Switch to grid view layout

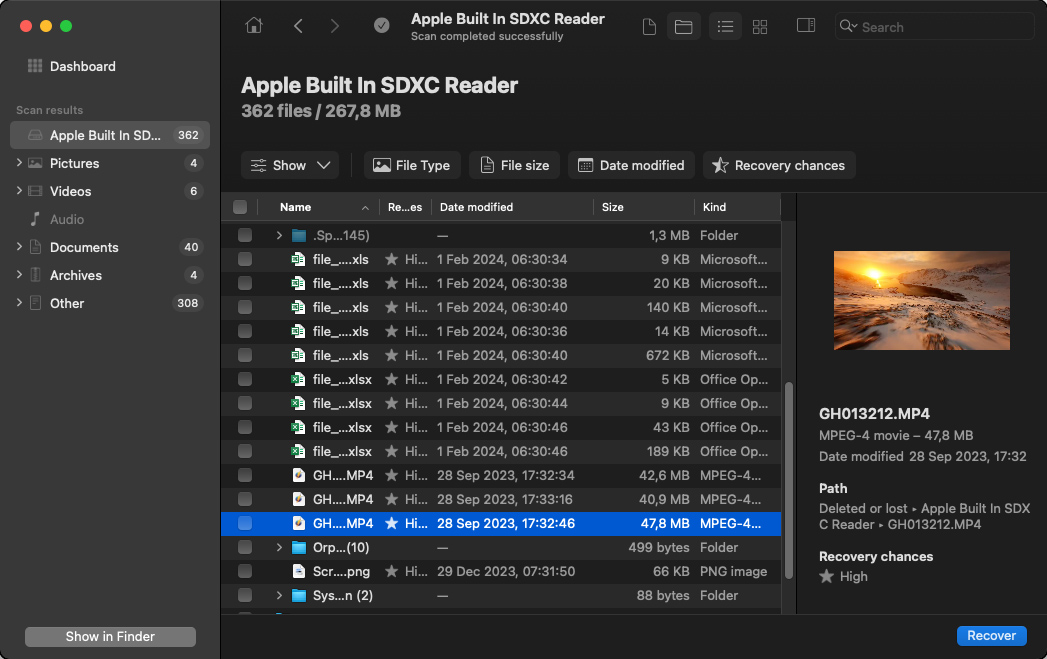click(x=760, y=26)
